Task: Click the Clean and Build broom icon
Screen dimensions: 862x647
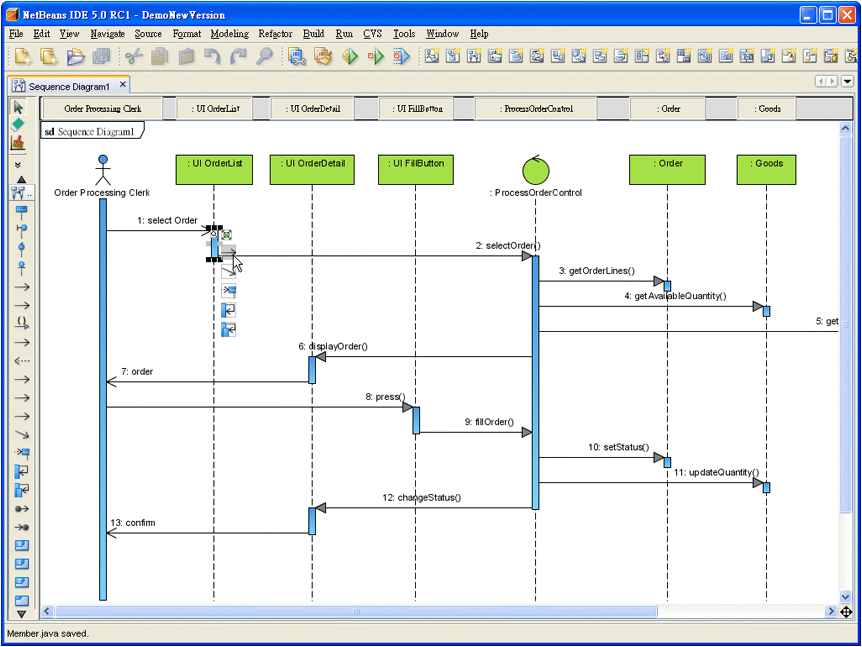Action: pos(323,56)
